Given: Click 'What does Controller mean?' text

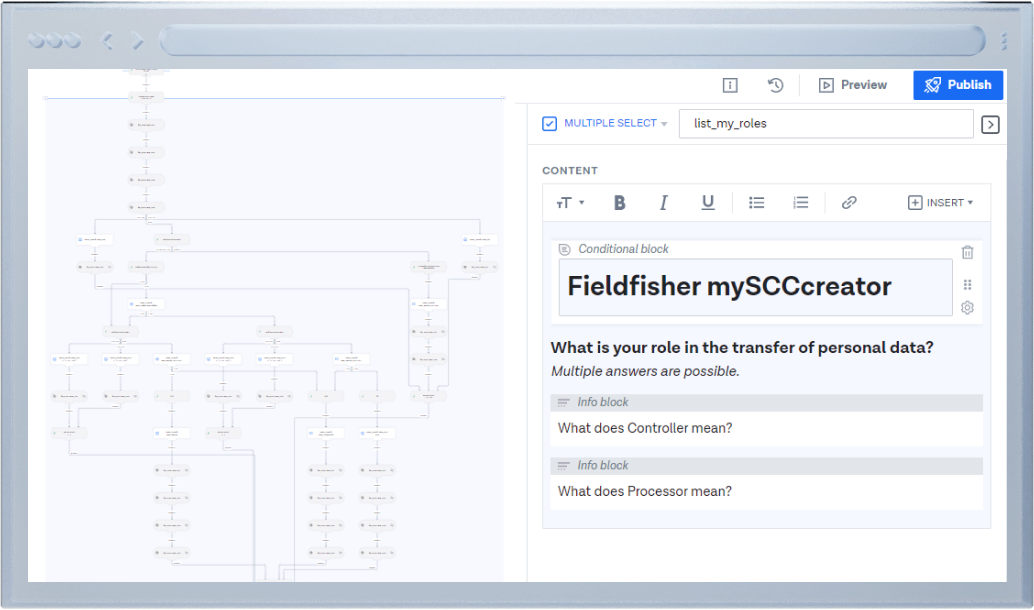Looking at the screenshot, I should point(645,429).
